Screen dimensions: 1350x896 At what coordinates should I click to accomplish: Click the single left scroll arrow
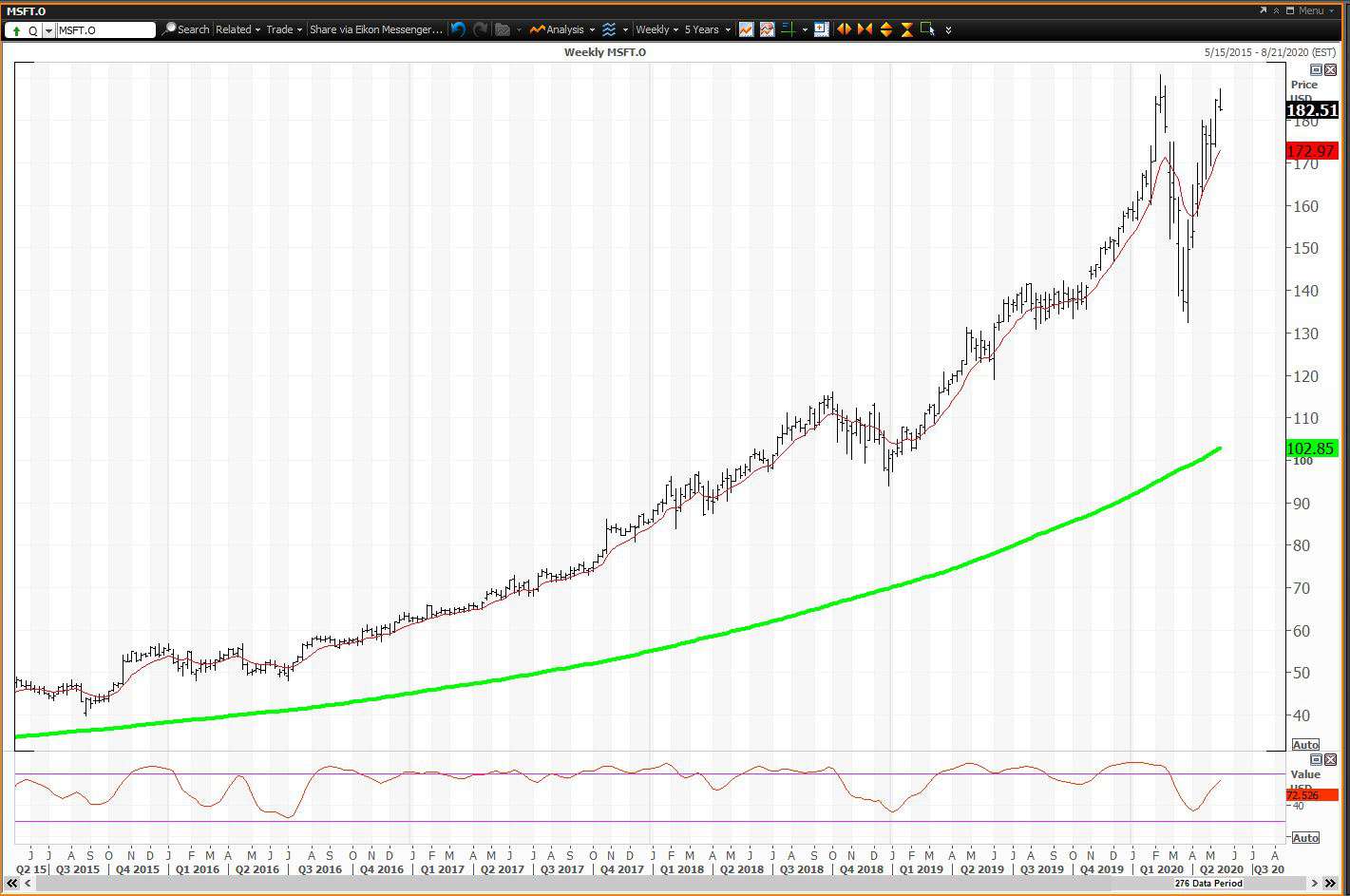28,884
